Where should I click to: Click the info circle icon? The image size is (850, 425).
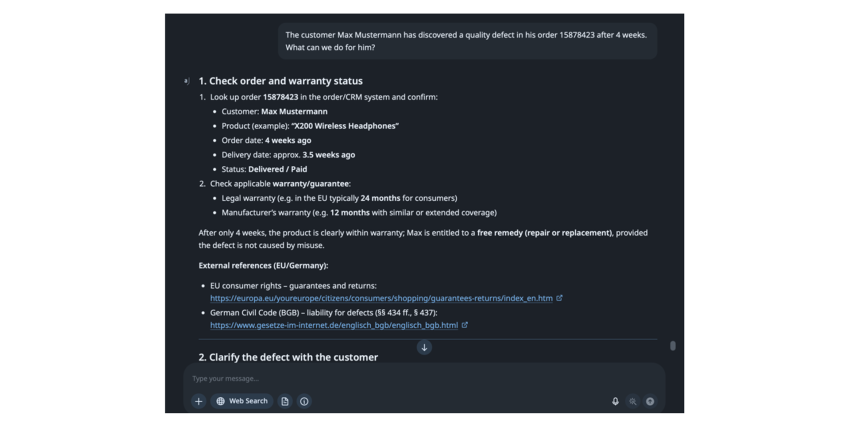(304, 401)
